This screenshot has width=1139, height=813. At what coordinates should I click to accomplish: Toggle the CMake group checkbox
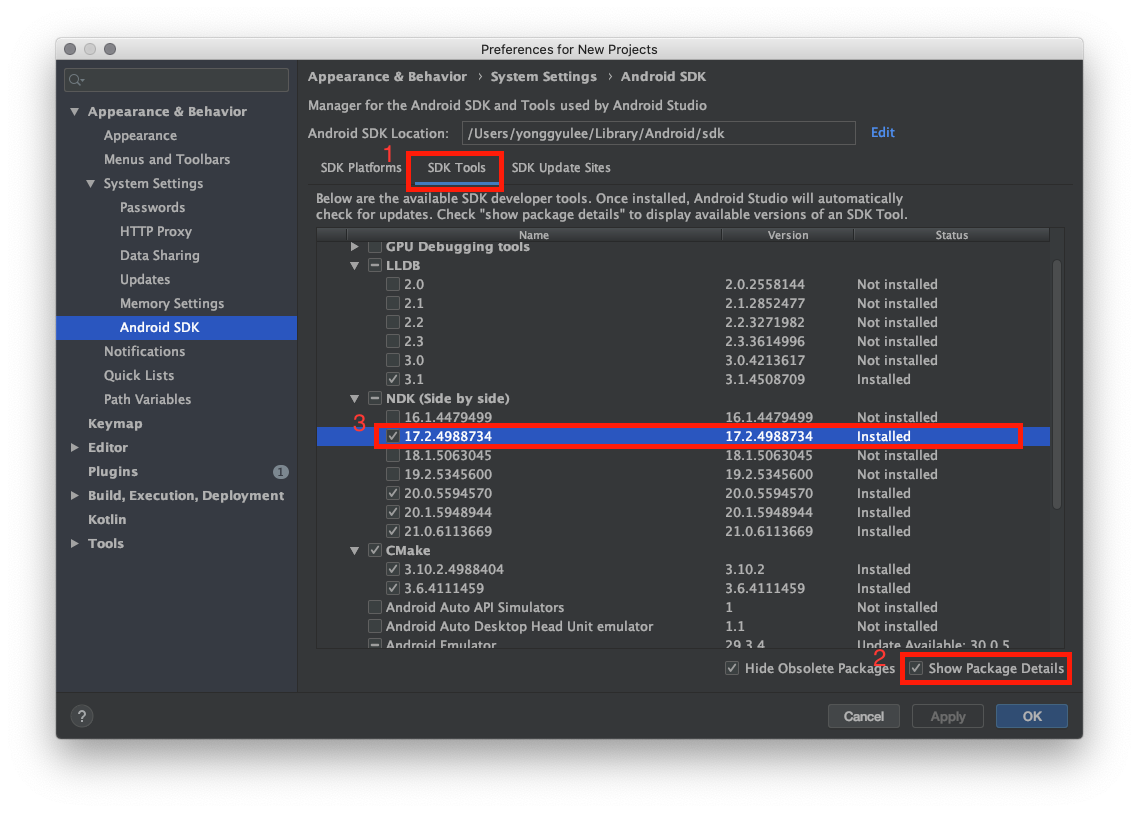click(375, 550)
